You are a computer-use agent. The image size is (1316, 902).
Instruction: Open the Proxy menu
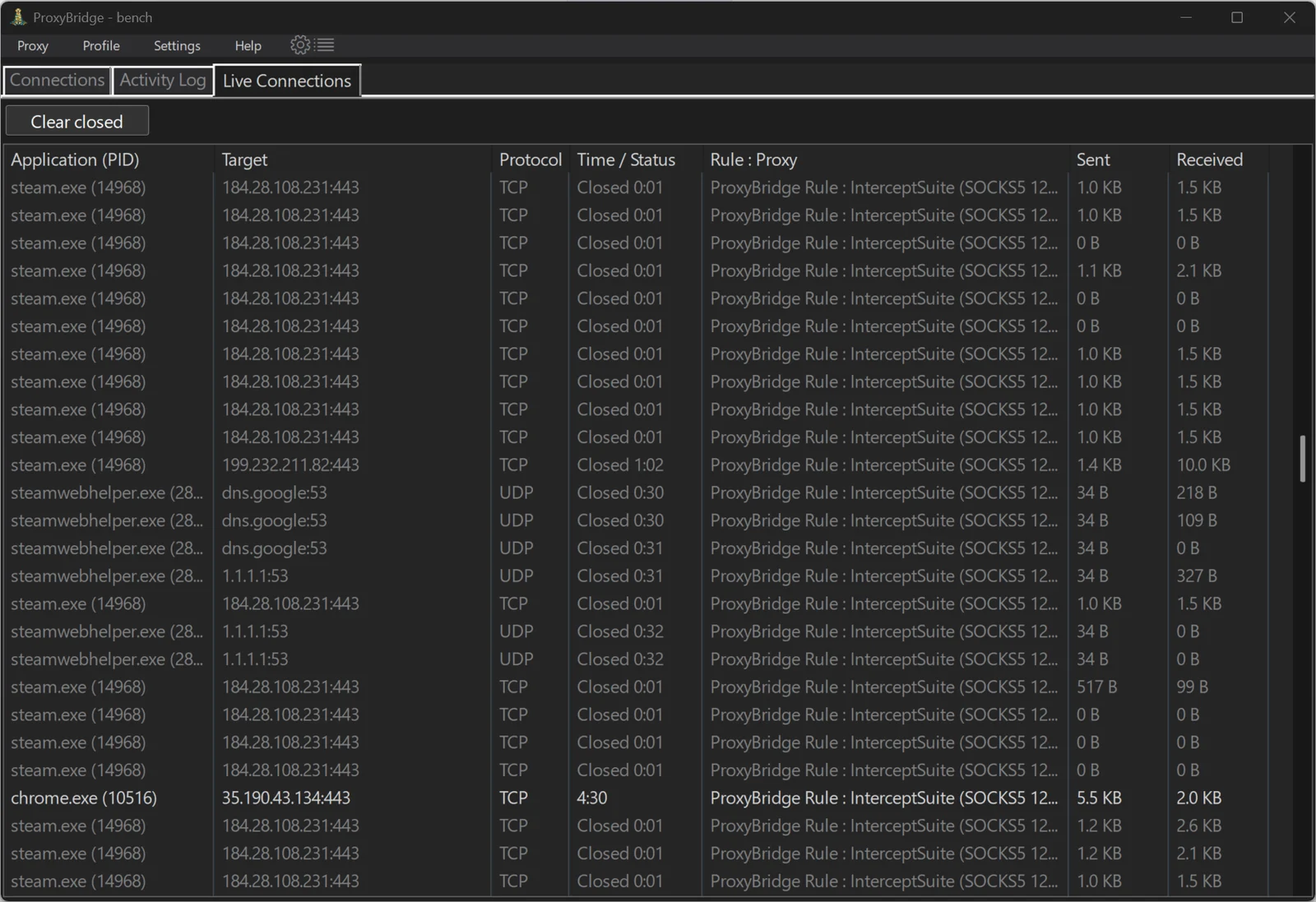[x=33, y=46]
